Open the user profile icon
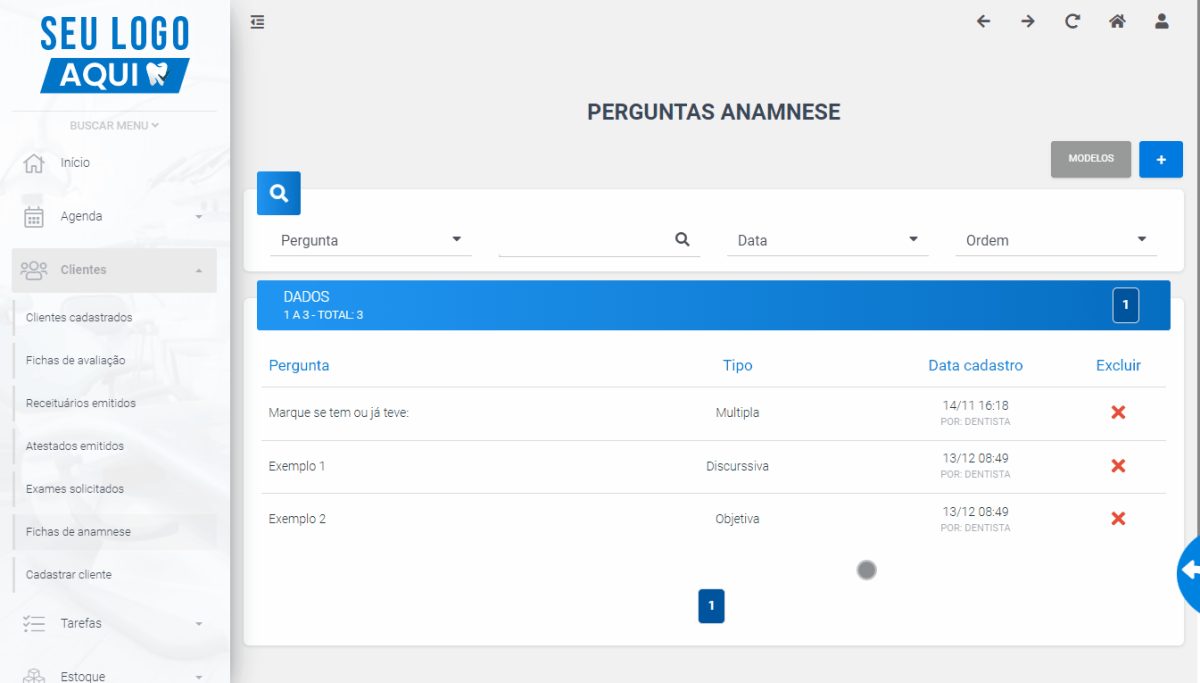 1161,21
